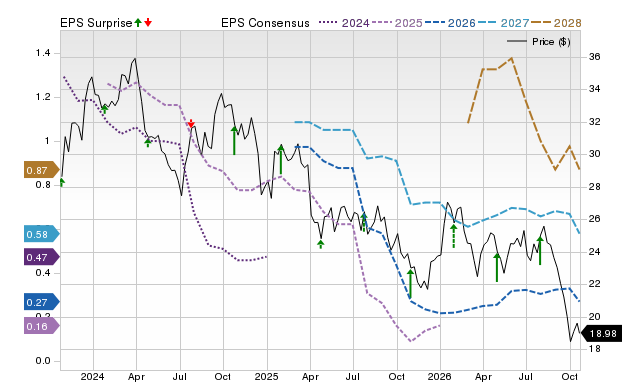Image resolution: width=640 pixels, height=382 pixels.
Task: Click the 26 price axis label
Action: [x=595, y=219]
